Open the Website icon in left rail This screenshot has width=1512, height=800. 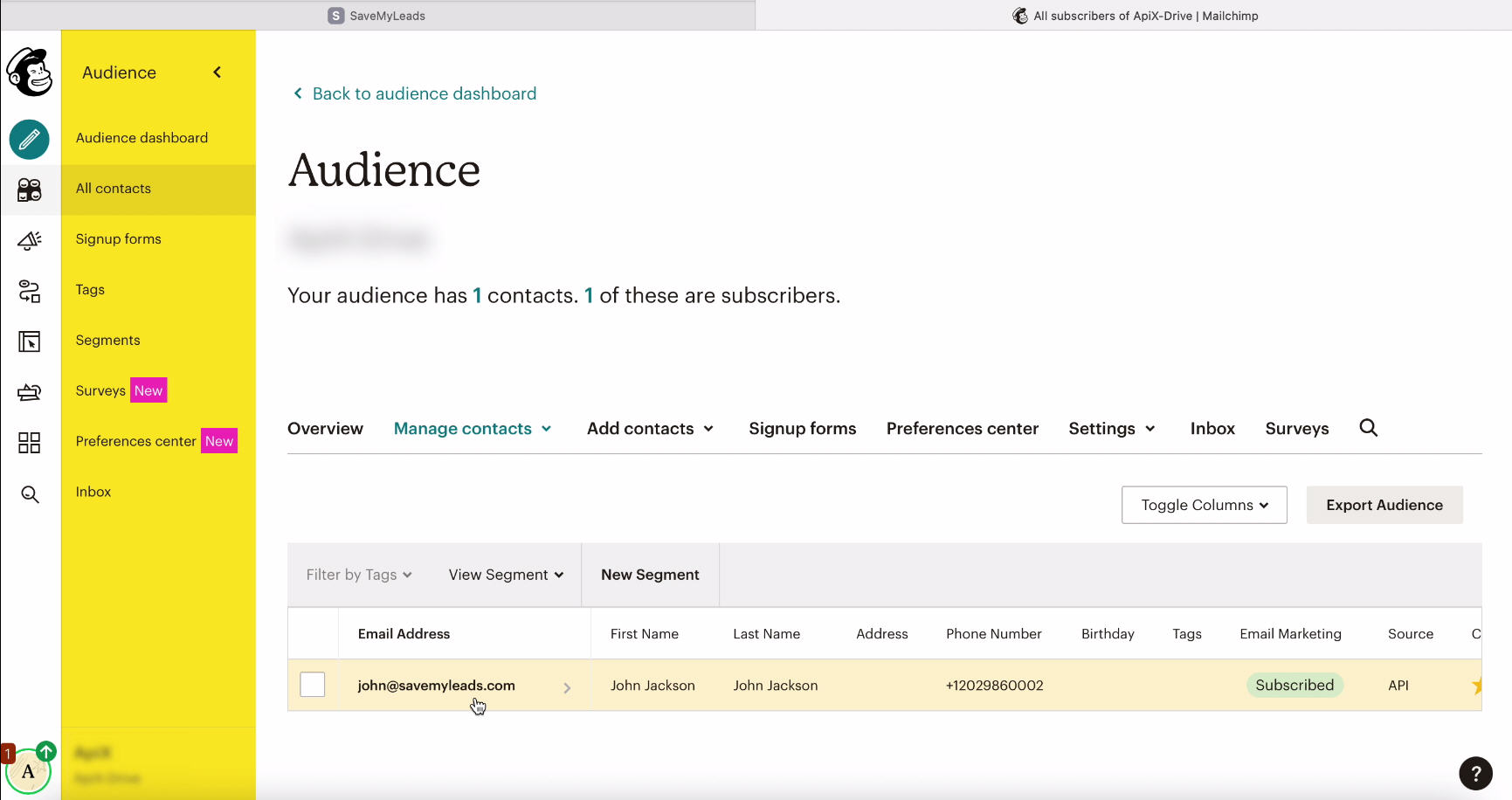click(x=30, y=341)
